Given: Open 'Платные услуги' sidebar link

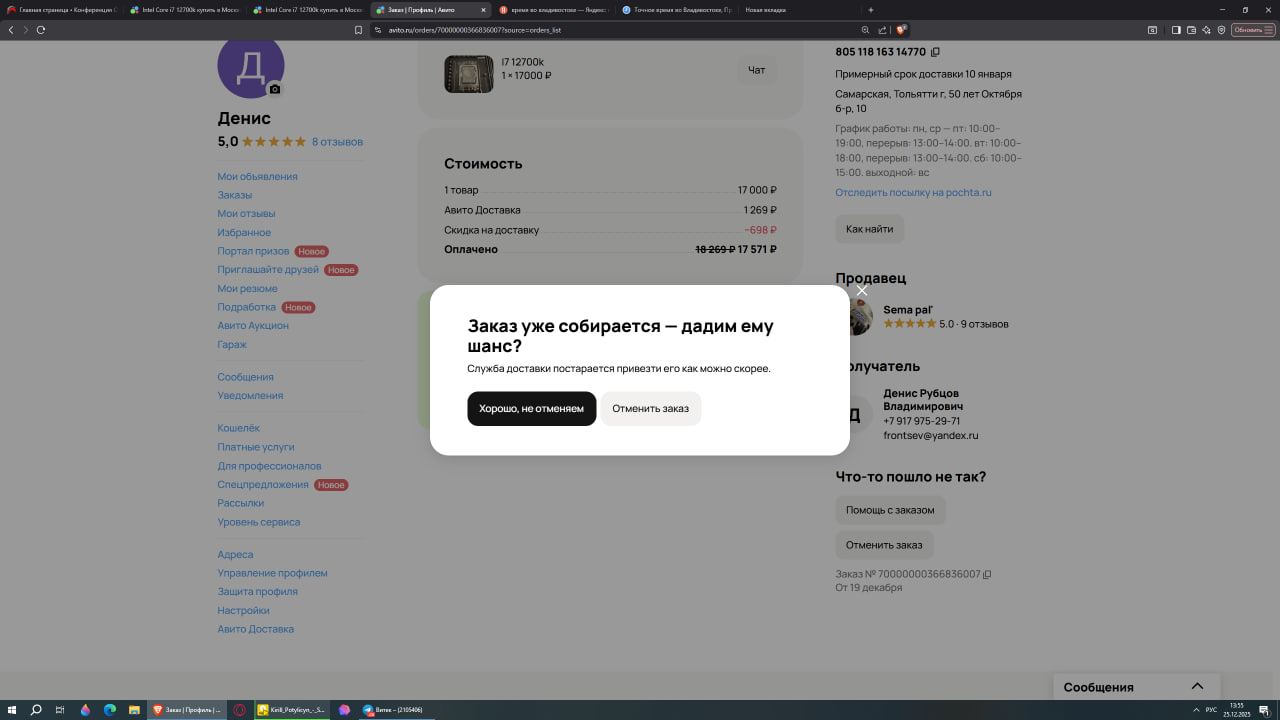Looking at the screenshot, I should coord(256,448).
